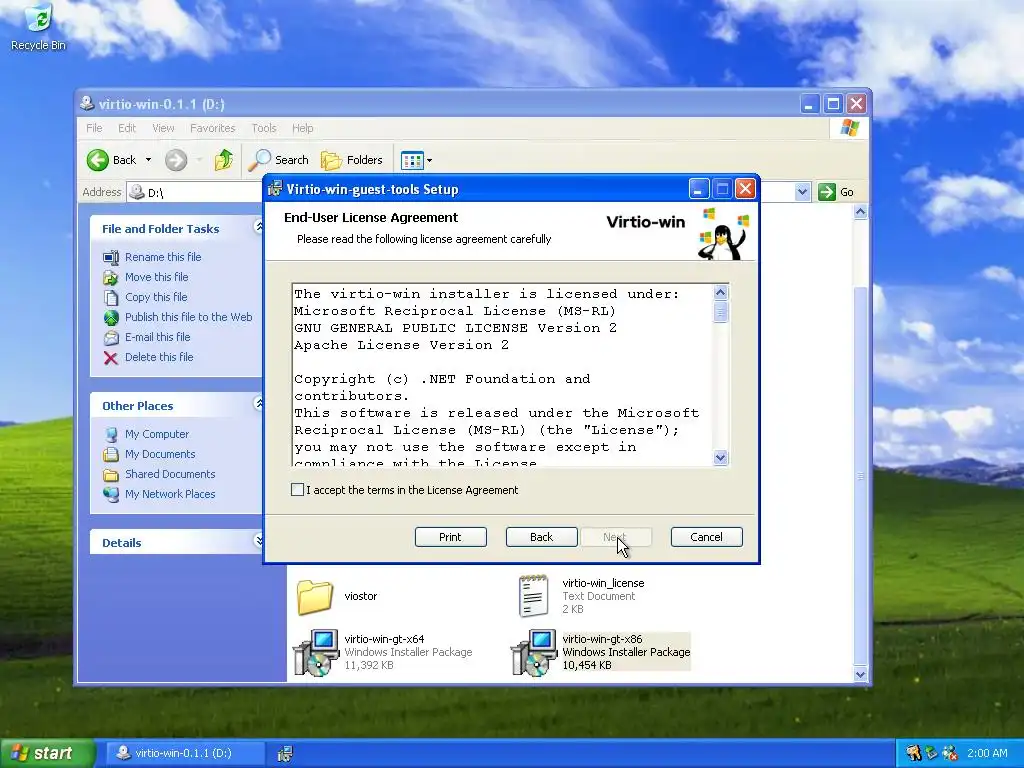Image resolution: width=1024 pixels, height=768 pixels.
Task: Open the View menu in Explorer
Action: (163, 128)
